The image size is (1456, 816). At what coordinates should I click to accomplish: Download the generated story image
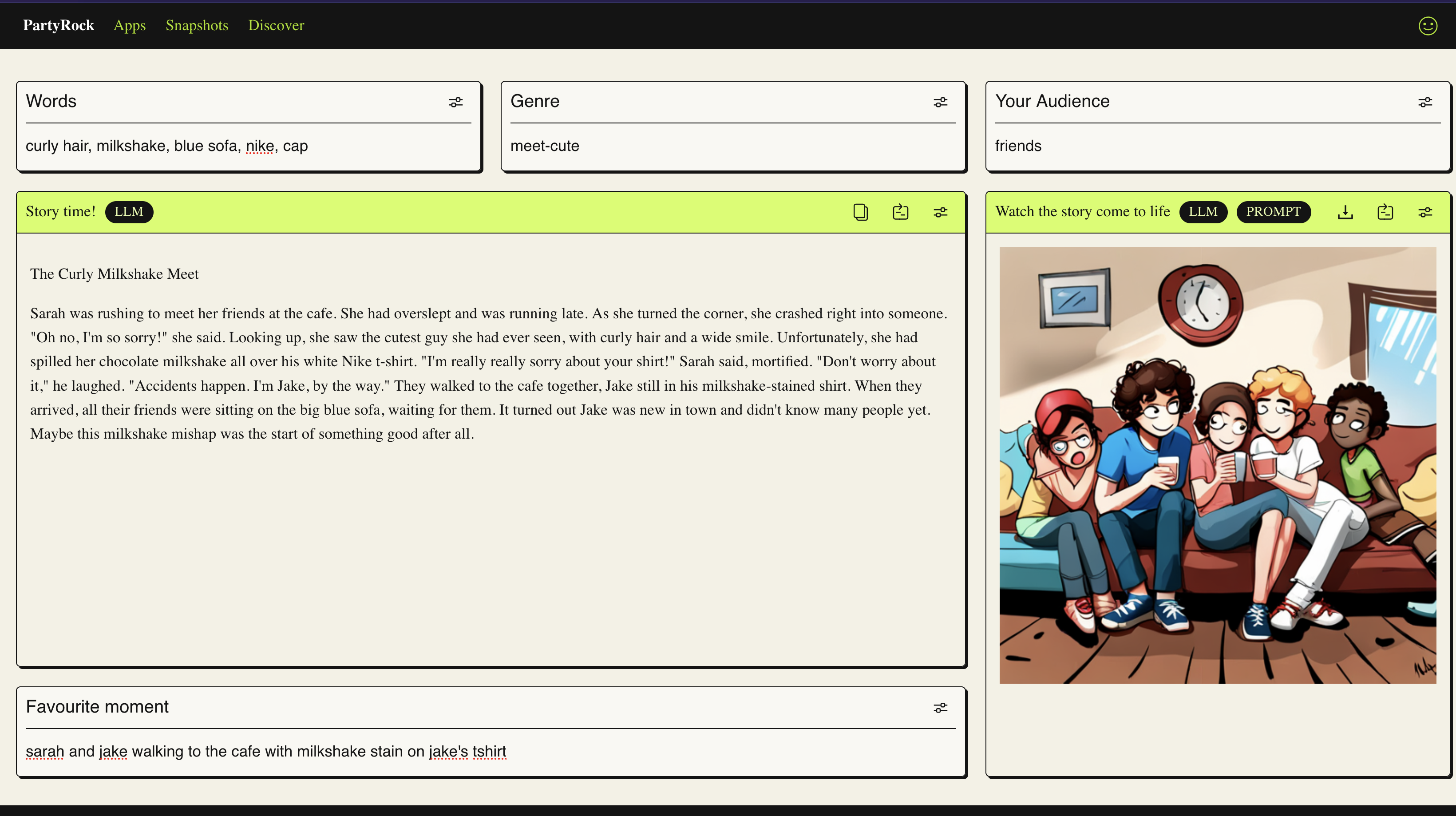click(1345, 212)
